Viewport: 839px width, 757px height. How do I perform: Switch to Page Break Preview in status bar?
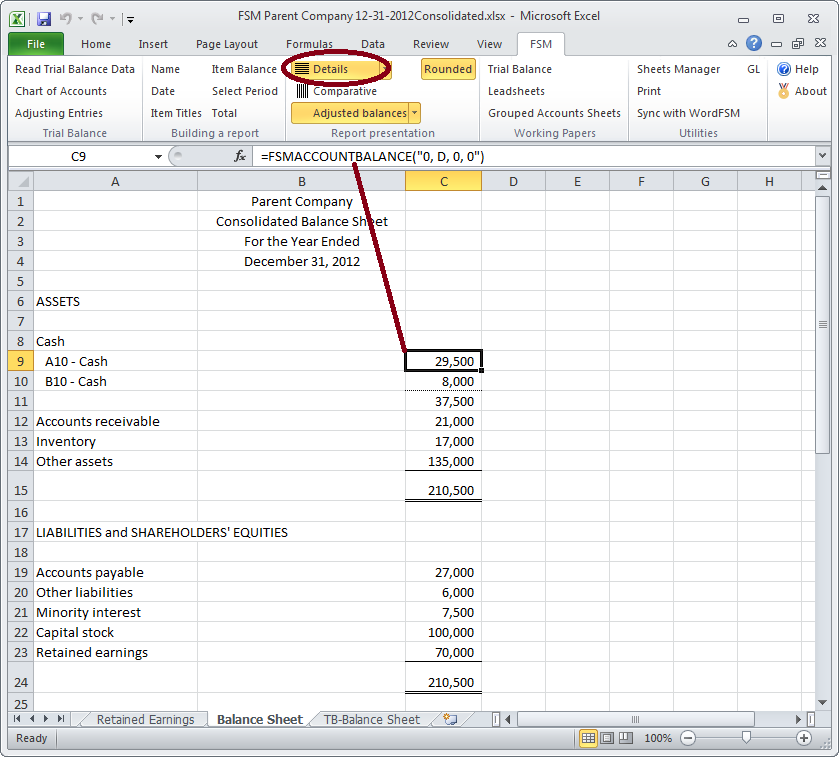point(626,738)
